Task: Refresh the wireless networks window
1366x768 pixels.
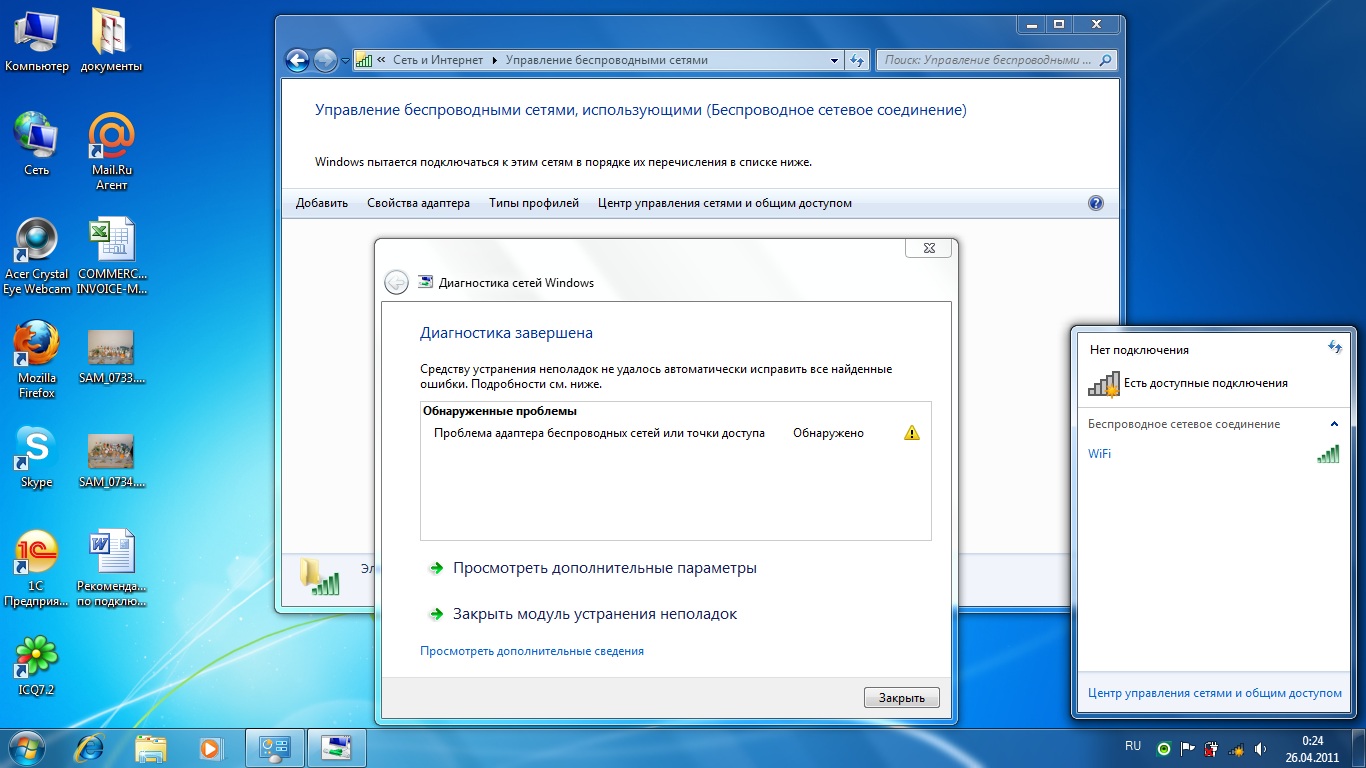Action: click(857, 60)
